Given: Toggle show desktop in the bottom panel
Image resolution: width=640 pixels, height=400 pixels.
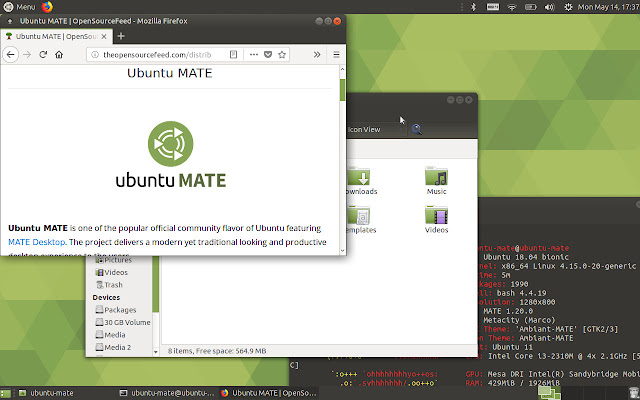Looking at the screenshot, I should (x=6, y=393).
